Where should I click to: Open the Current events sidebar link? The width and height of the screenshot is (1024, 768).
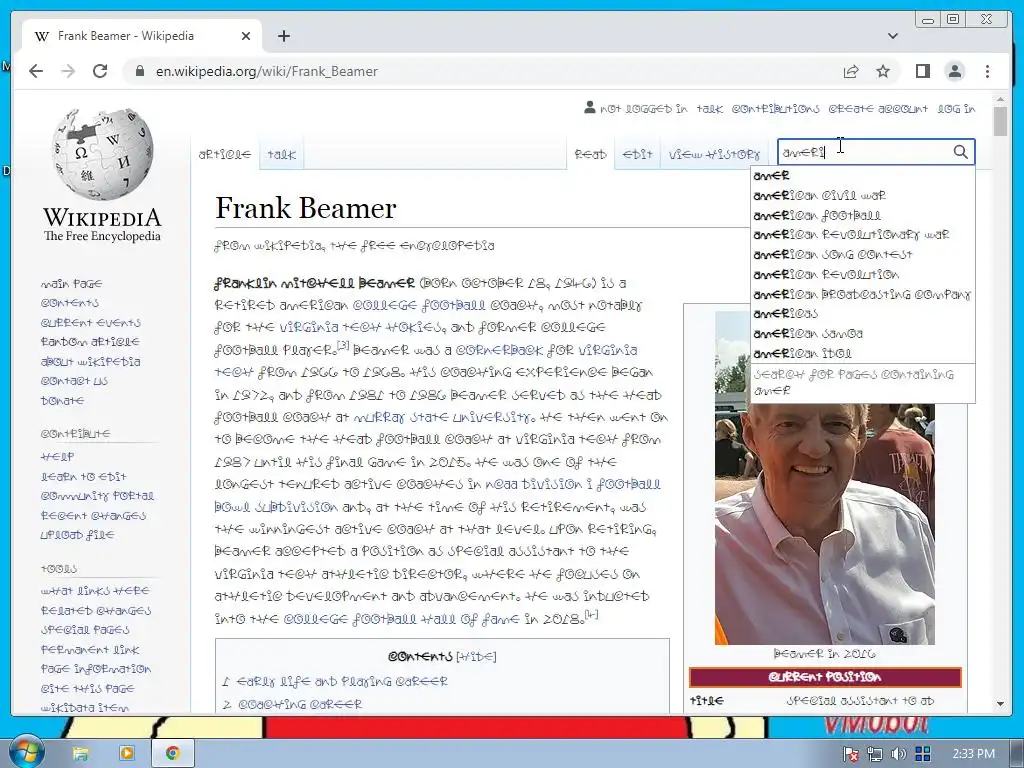pos(90,323)
